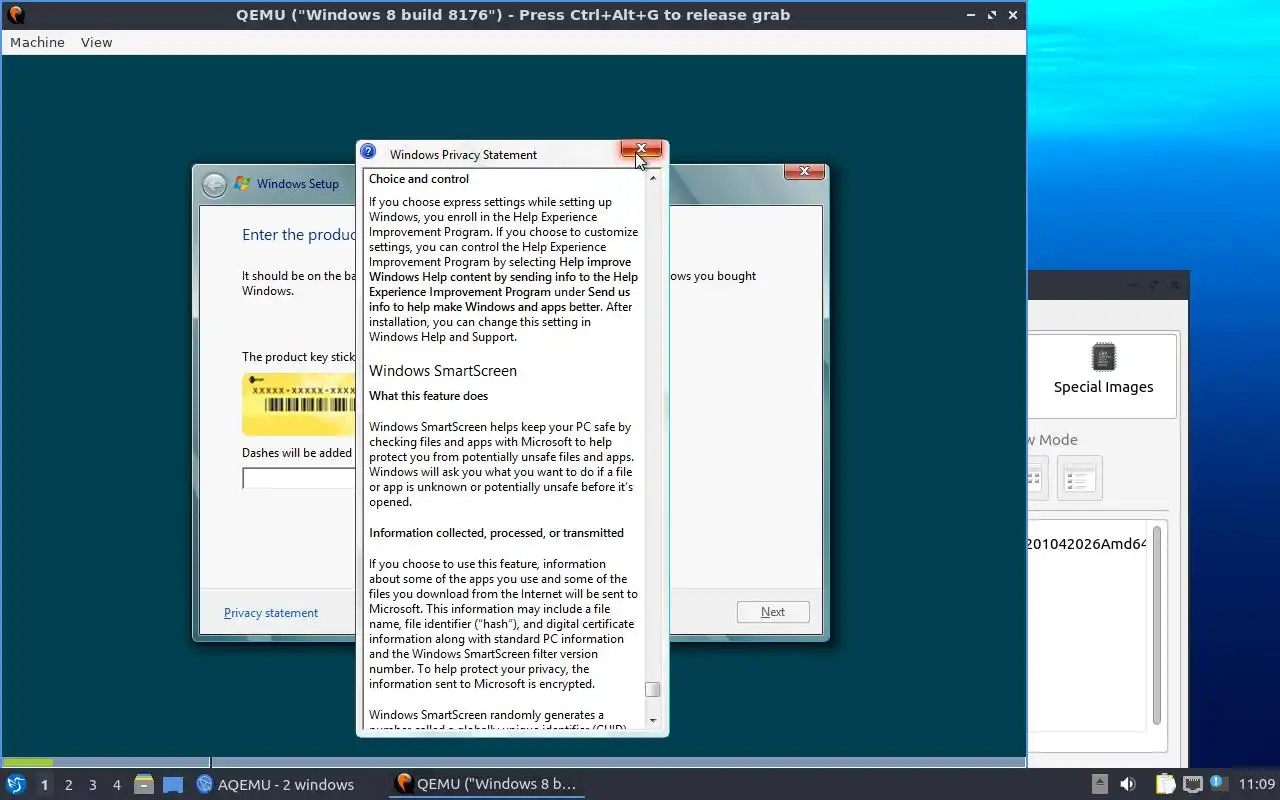This screenshot has width=1280, height=800.
Task: Click the show desktop taskbar icon
Action: (172, 785)
